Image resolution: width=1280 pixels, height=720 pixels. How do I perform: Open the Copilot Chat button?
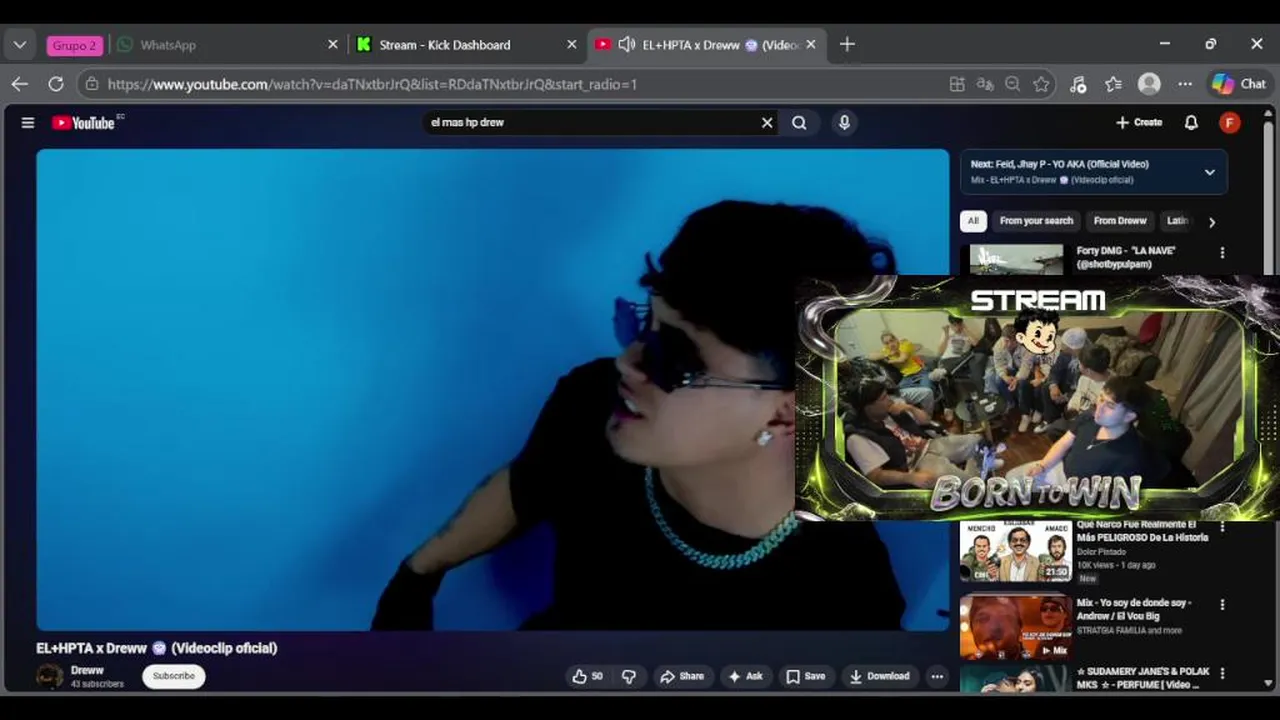[x=1241, y=84]
